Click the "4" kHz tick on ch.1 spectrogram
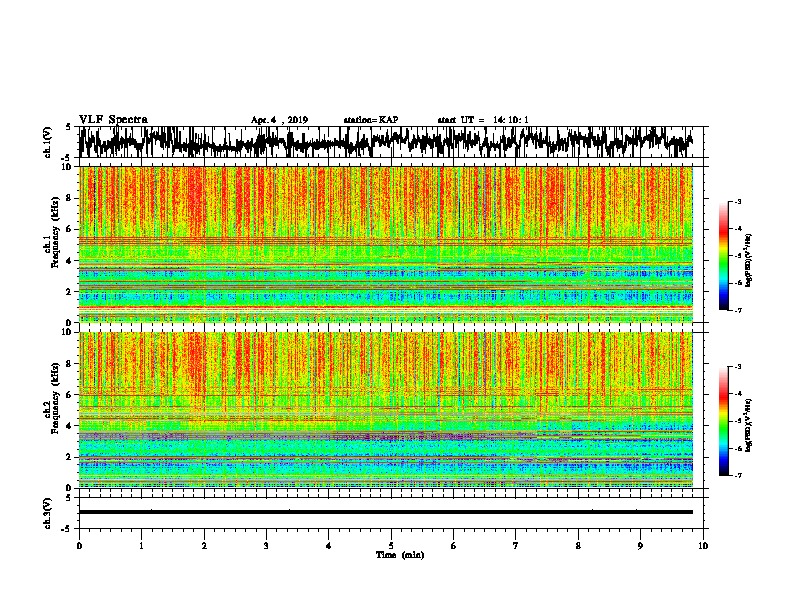Image resolution: width=792 pixels, height=612 pixels. (x=70, y=261)
